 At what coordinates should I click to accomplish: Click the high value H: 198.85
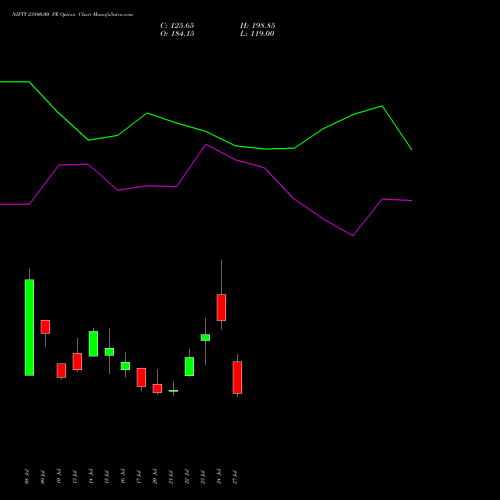[x=257, y=26]
